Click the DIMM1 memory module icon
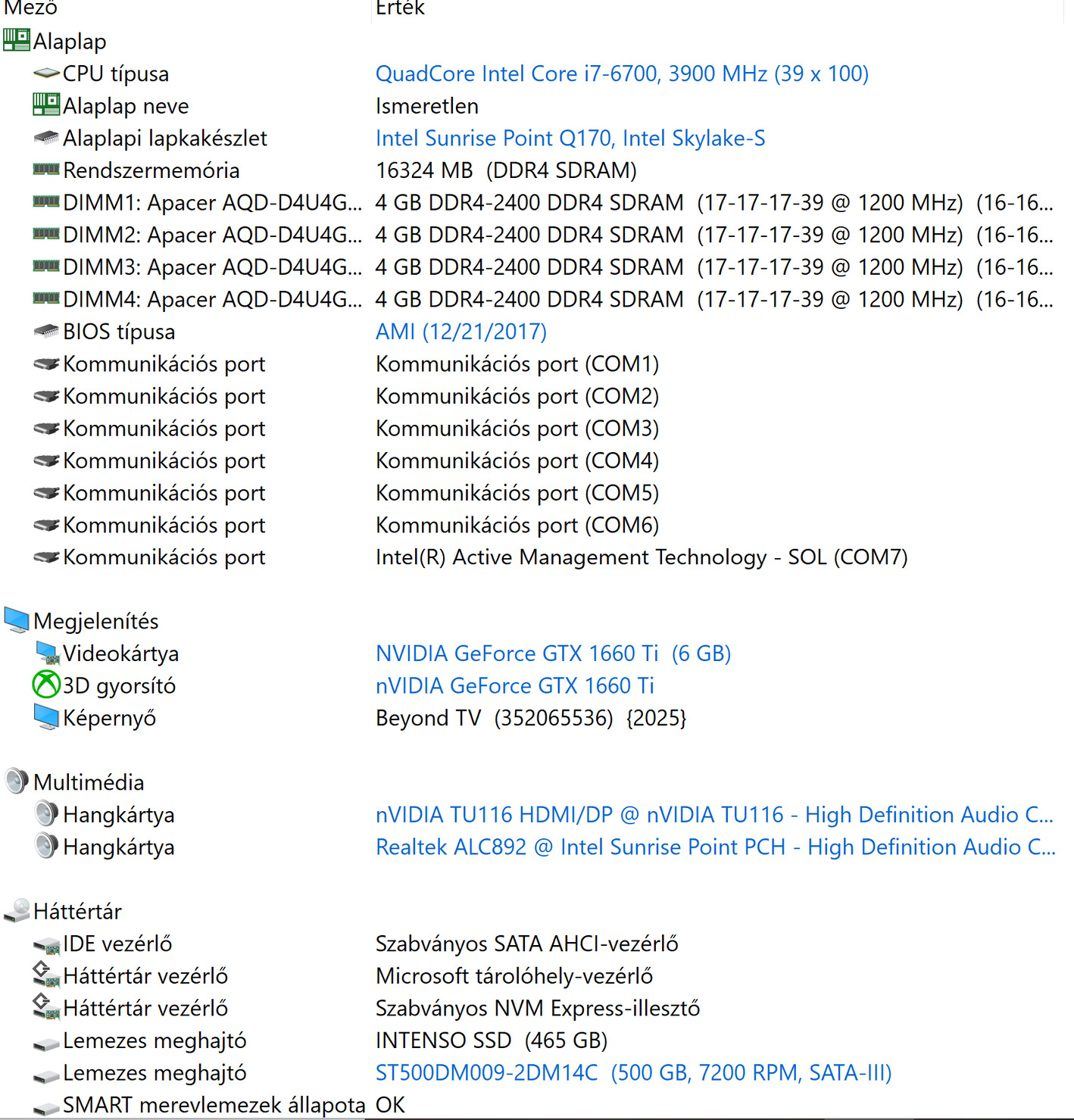 (x=46, y=201)
